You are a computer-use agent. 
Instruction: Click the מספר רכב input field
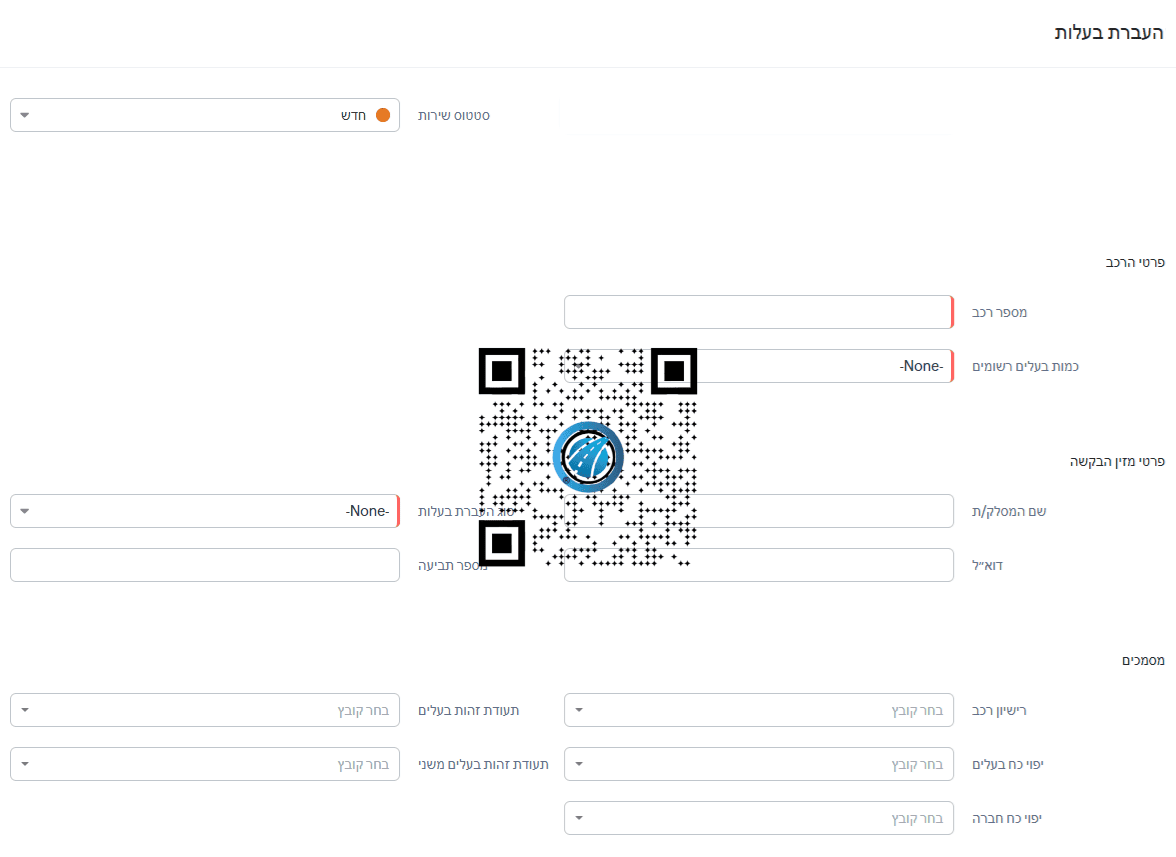click(758, 312)
